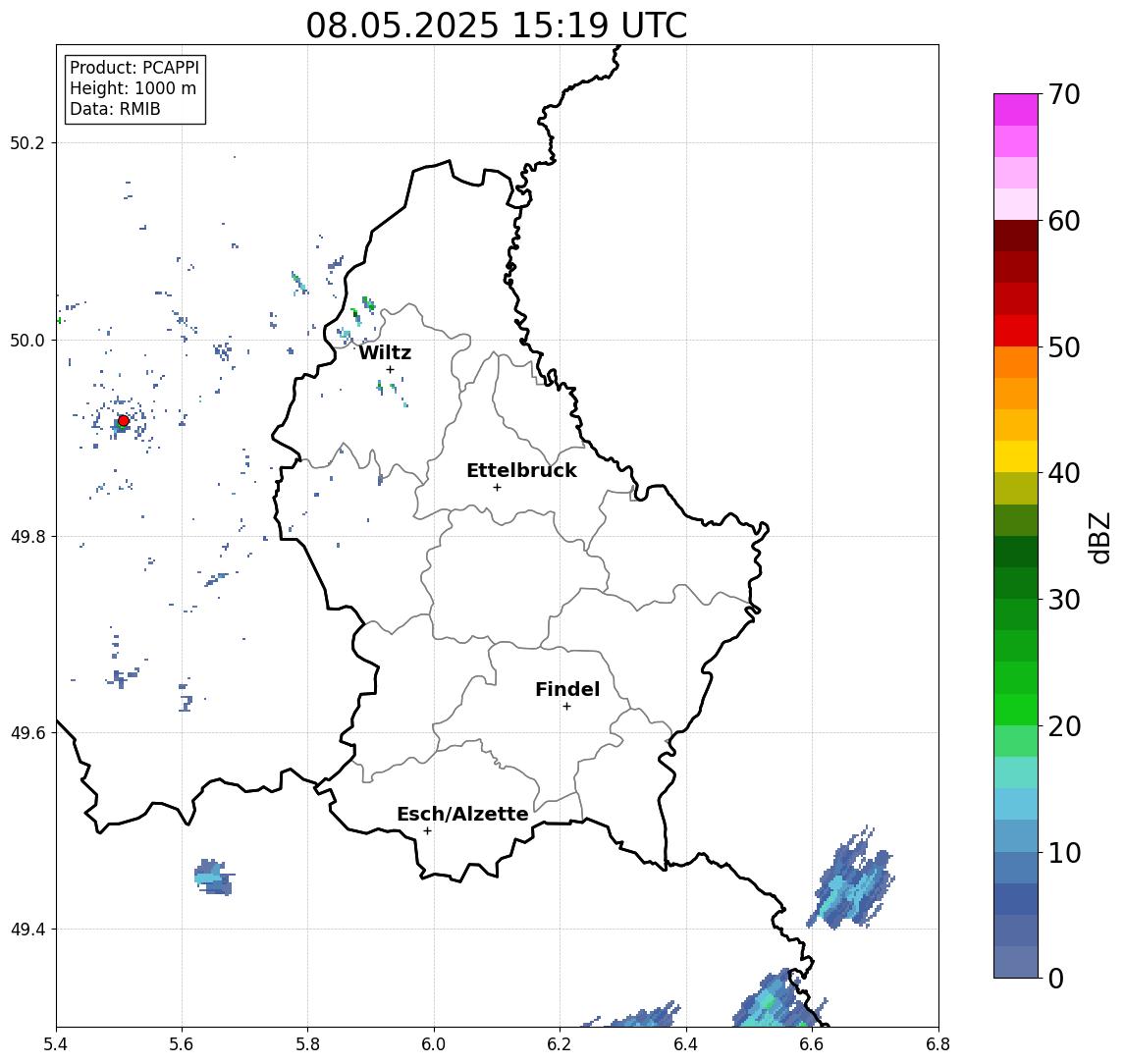Click the red radar station marker
1124x1064 pixels.
tap(124, 421)
